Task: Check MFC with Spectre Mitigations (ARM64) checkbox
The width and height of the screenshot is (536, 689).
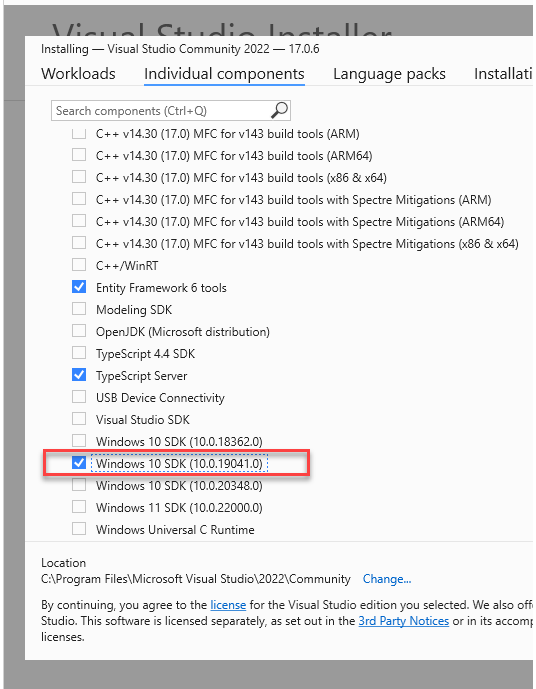Action: [79, 221]
